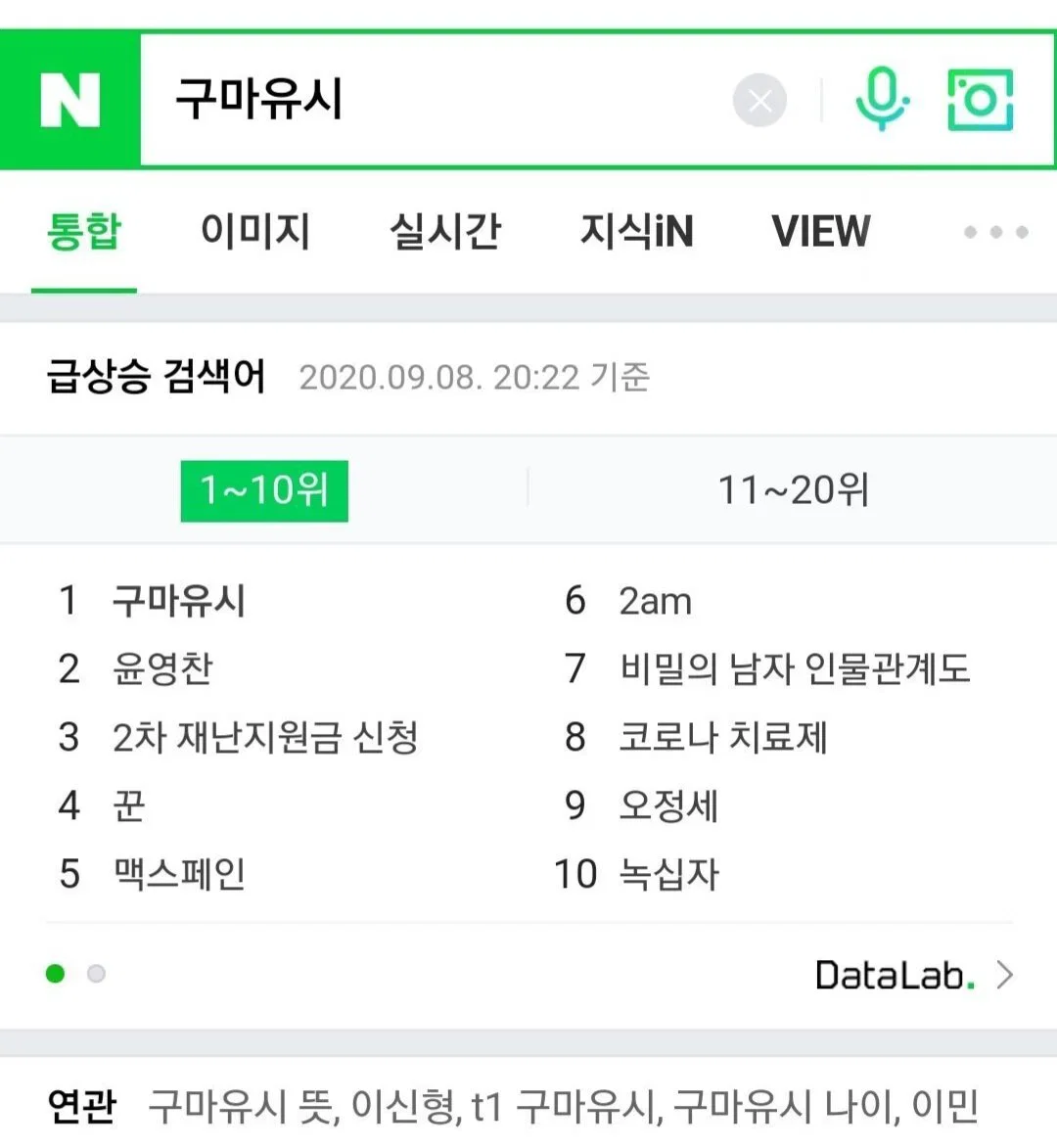Tap the green Naver N logo
The height and width of the screenshot is (1148, 1057).
point(70,100)
